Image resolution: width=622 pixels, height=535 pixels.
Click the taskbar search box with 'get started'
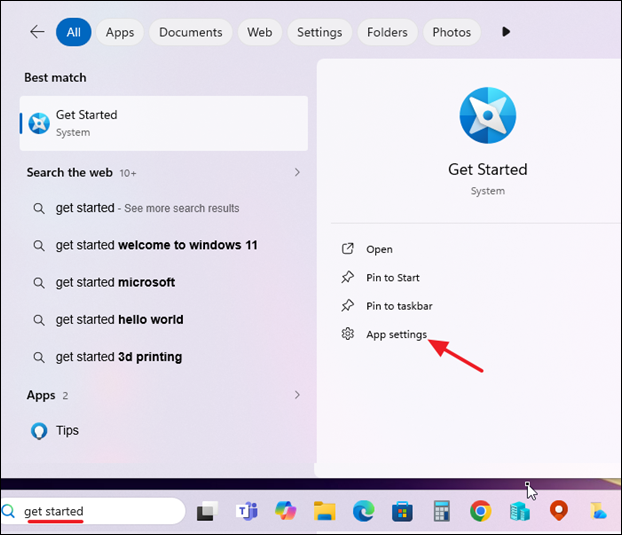(x=92, y=511)
